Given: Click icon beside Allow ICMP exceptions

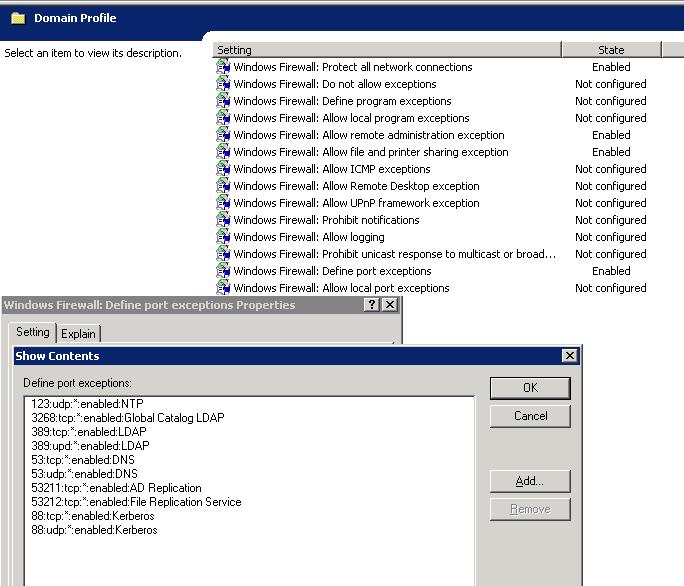Looking at the screenshot, I should click(x=223, y=169).
